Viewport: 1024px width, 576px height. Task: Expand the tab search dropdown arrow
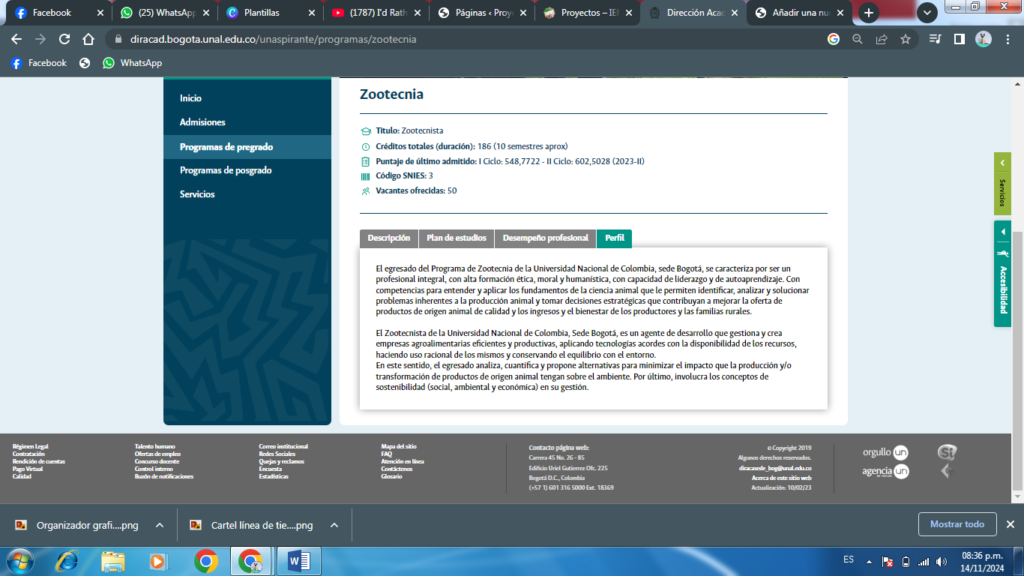click(x=926, y=13)
